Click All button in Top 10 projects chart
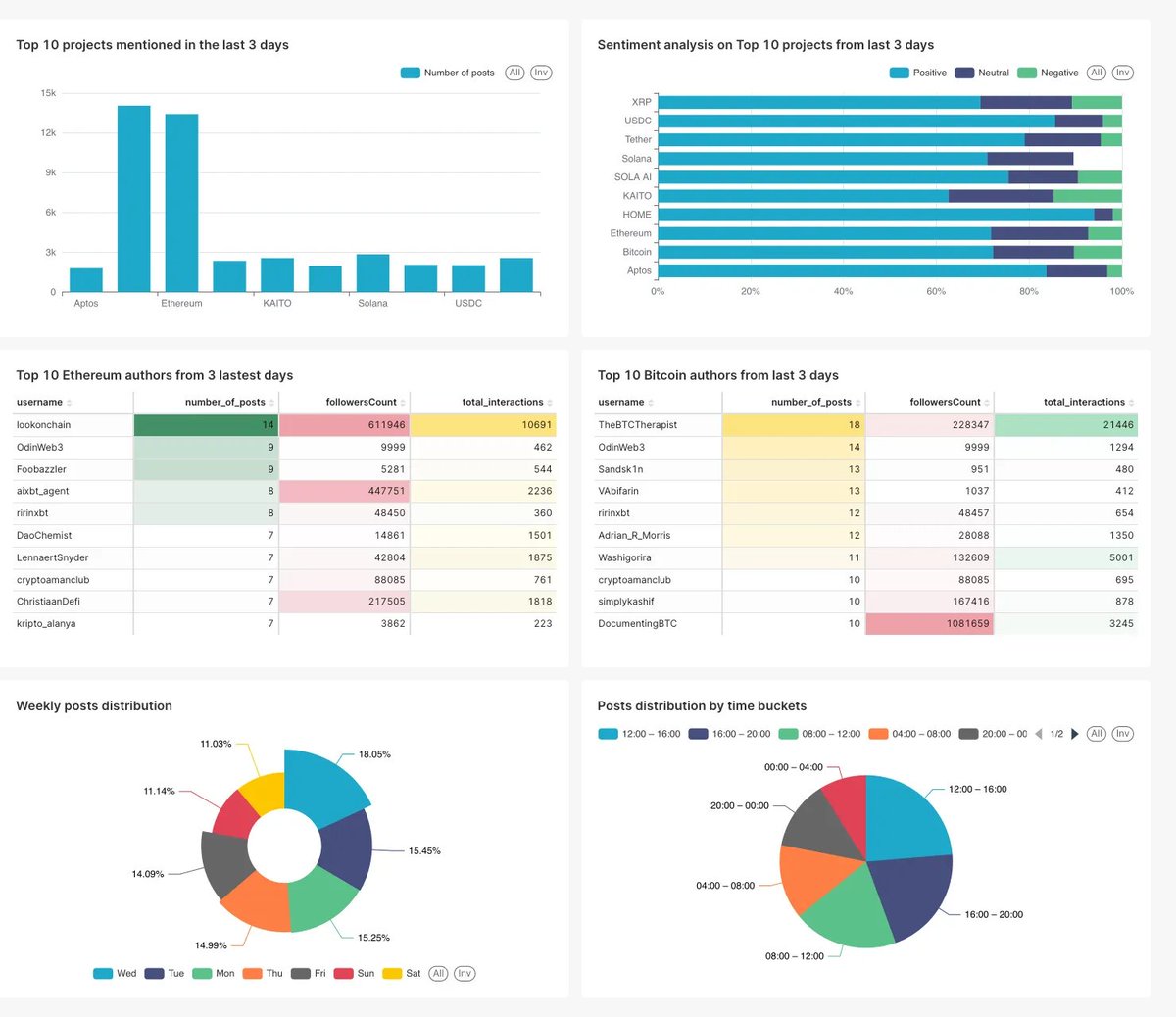1176x1017 pixels. 514,73
